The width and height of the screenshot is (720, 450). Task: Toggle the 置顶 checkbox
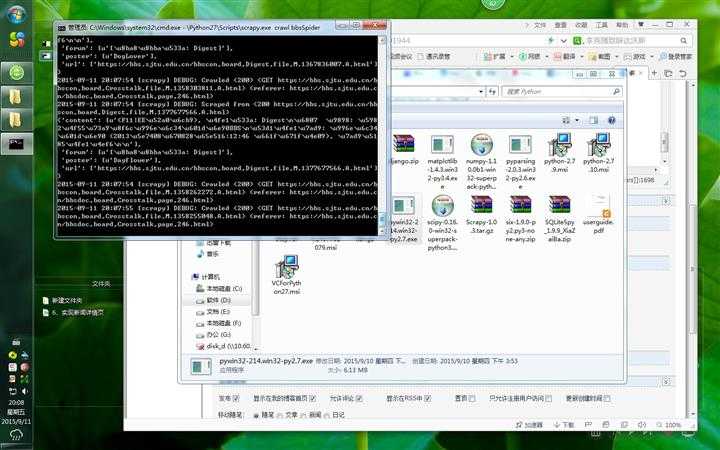point(472,398)
